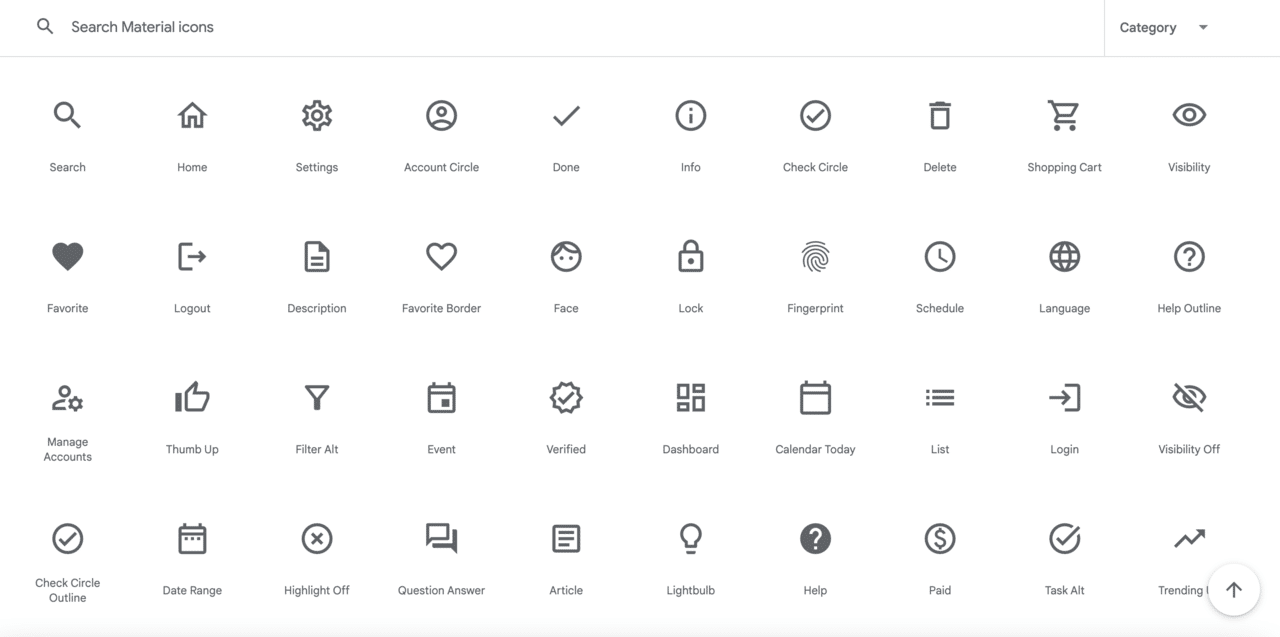
Task: Select the Favorite heart icon
Action: click(x=67, y=256)
